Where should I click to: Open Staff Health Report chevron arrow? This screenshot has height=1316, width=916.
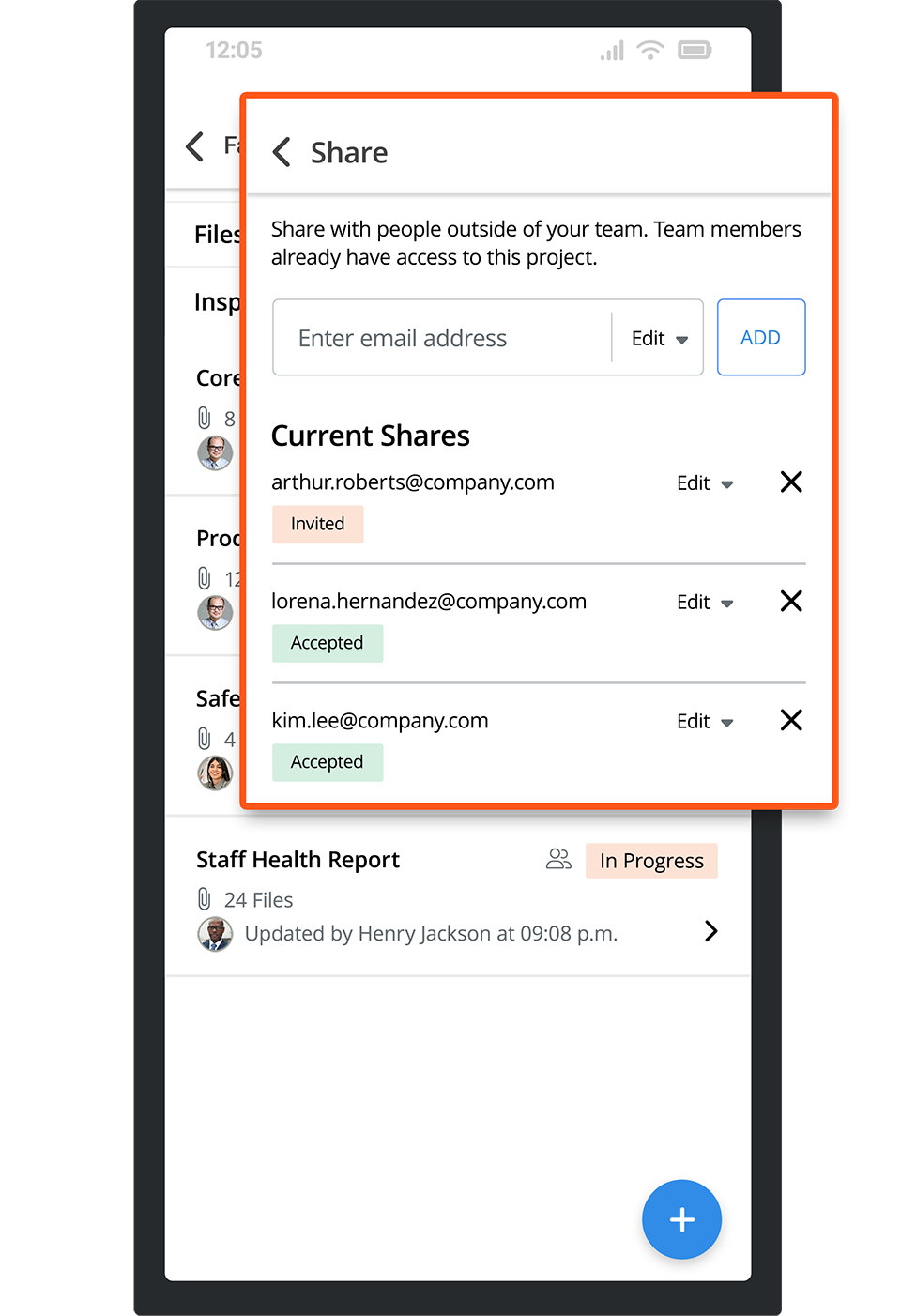tap(710, 931)
